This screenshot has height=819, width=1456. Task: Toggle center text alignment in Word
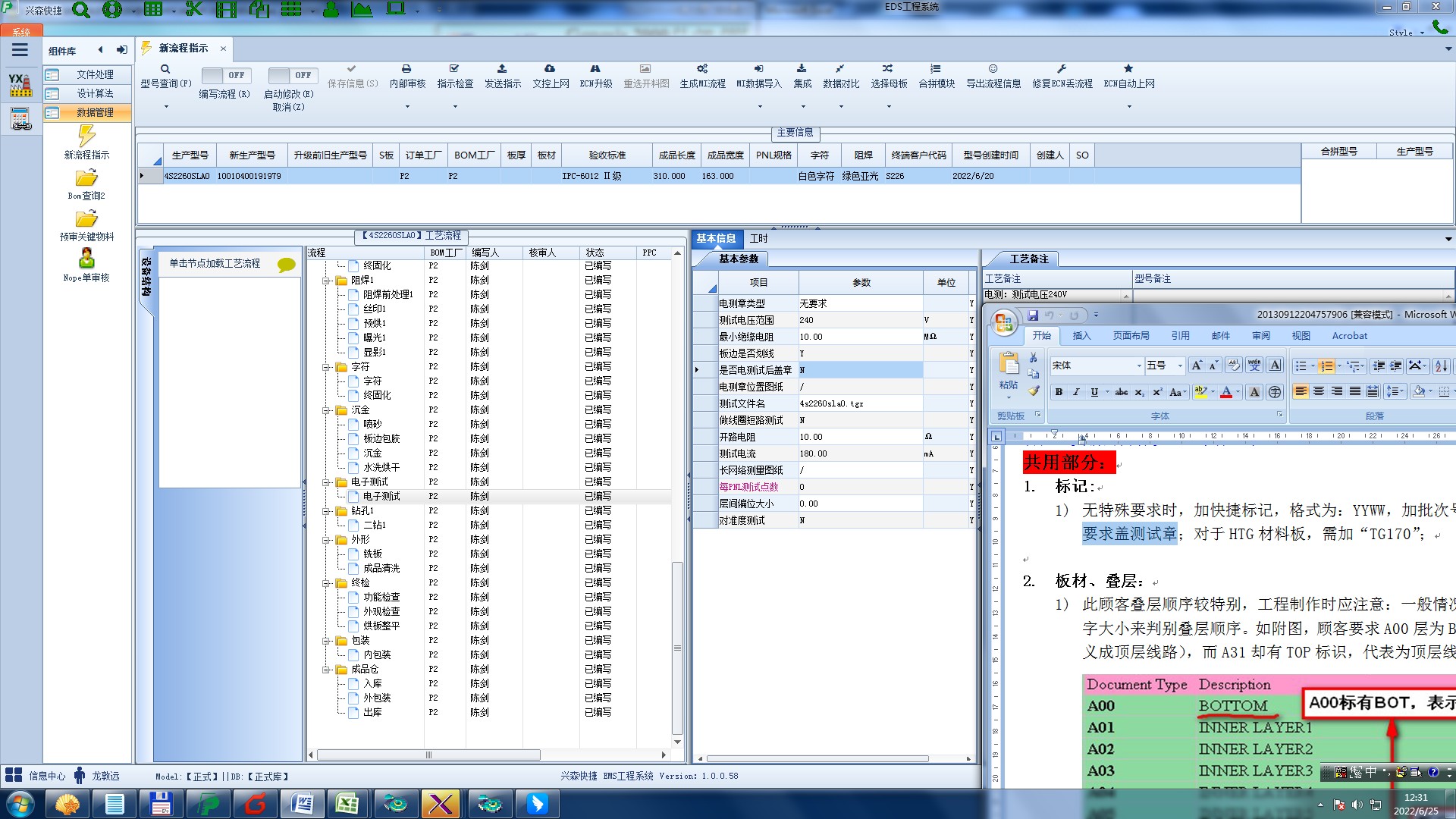1319,391
